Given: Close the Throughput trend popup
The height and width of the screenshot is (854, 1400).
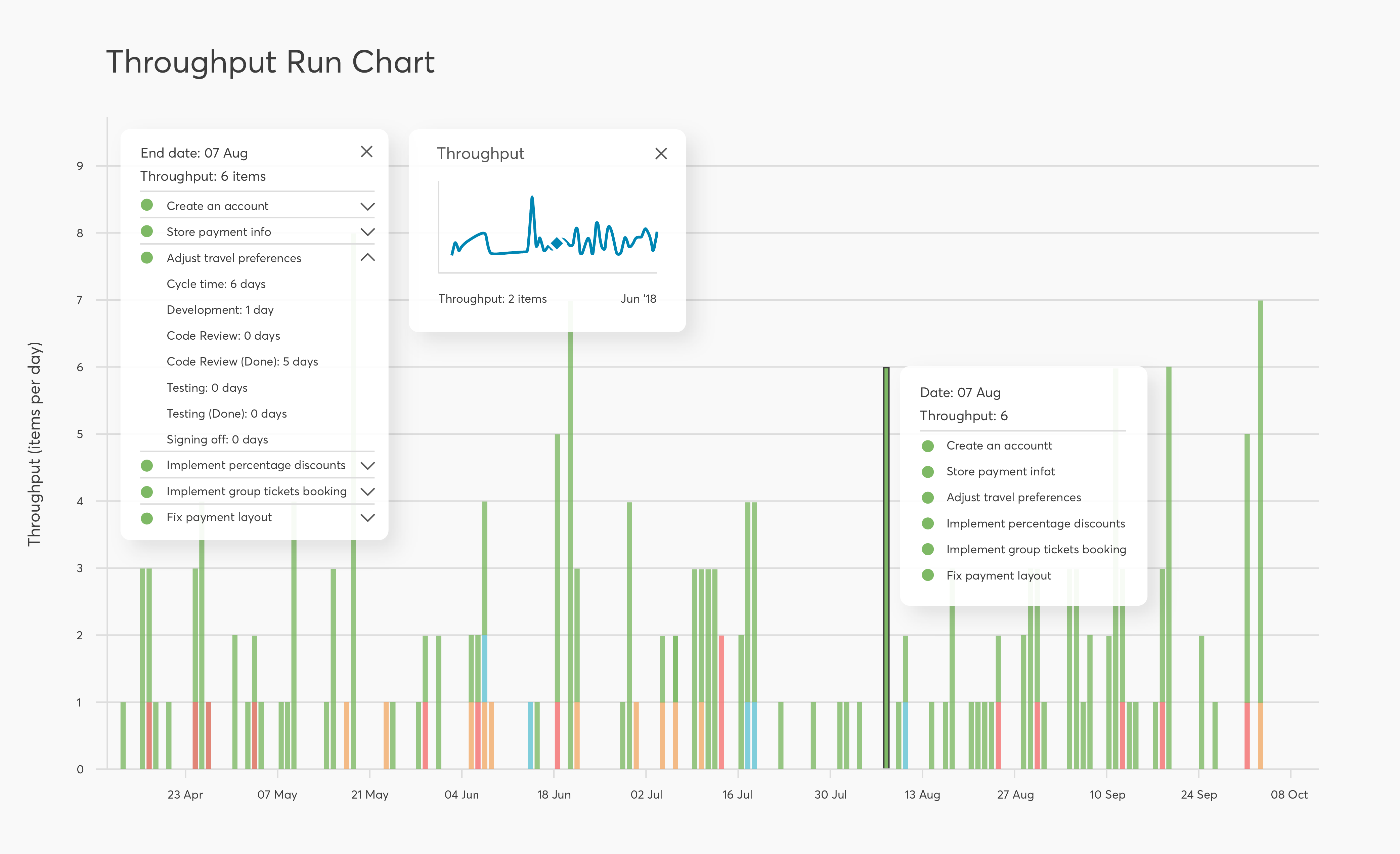Looking at the screenshot, I should pos(661,154).
